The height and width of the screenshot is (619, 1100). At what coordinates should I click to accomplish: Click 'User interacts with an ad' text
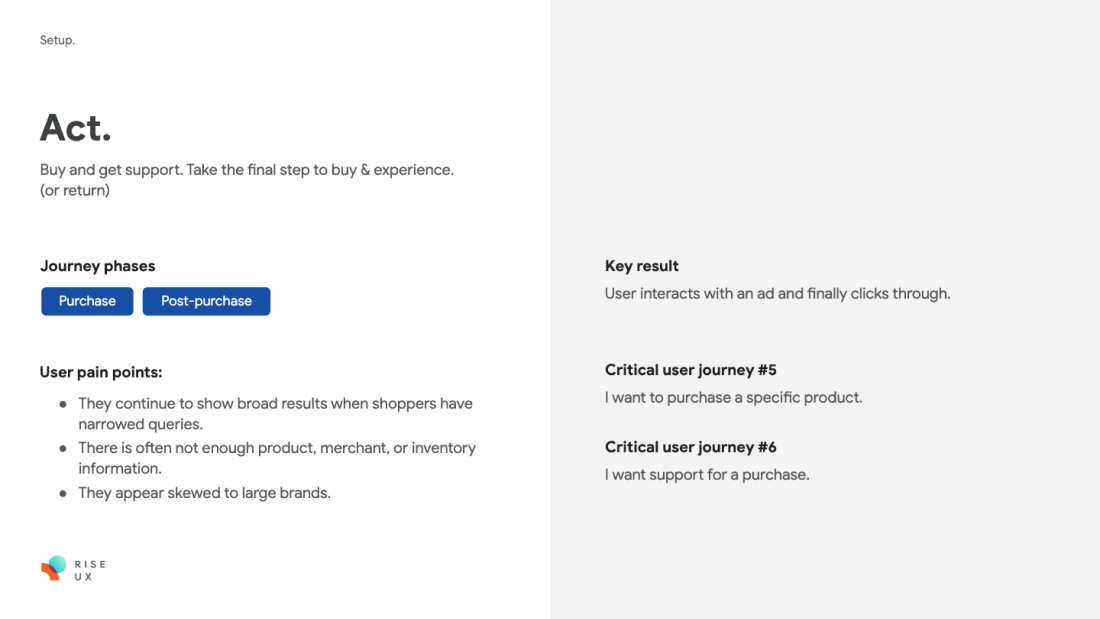coord(777,293)
